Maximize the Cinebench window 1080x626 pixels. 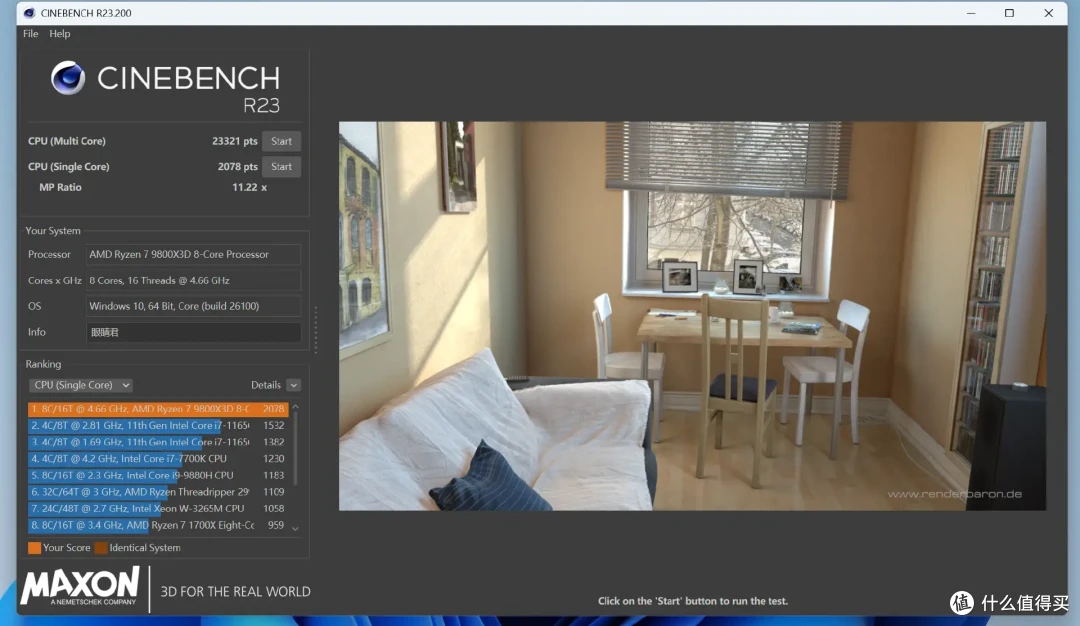[x=1009, y=13]
